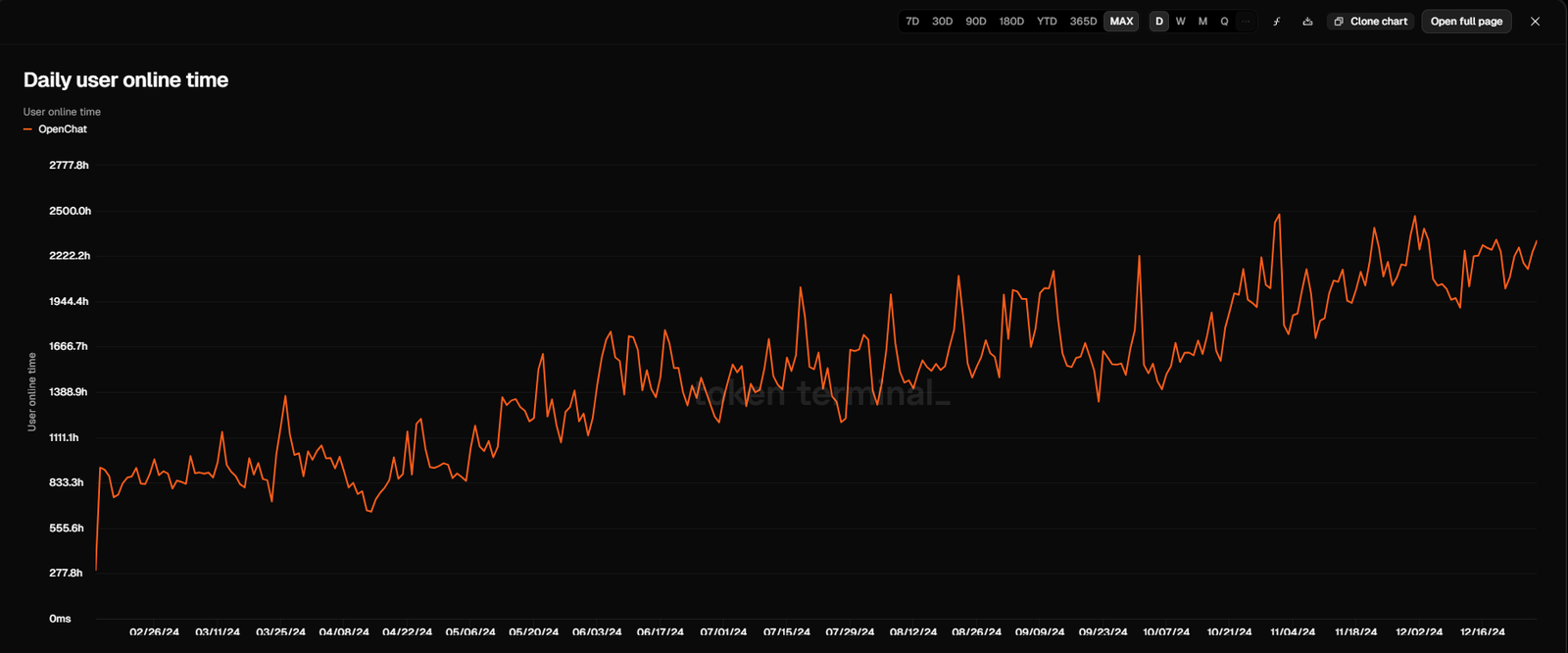
Task: Select the 30D time range
Action: 942,22
